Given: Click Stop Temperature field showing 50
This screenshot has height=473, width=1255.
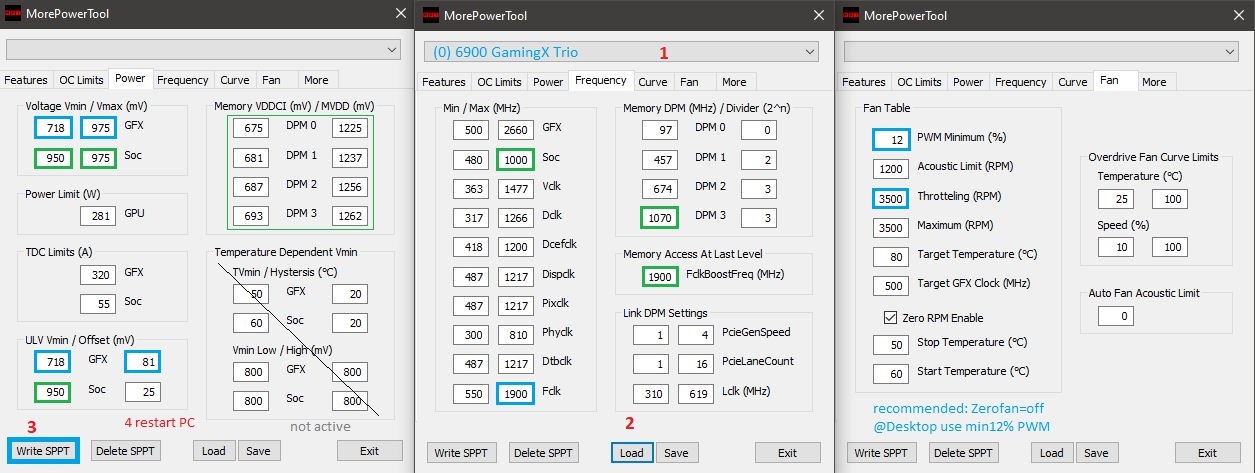Looking at the screenshot, I should click(x=890, y=345).
